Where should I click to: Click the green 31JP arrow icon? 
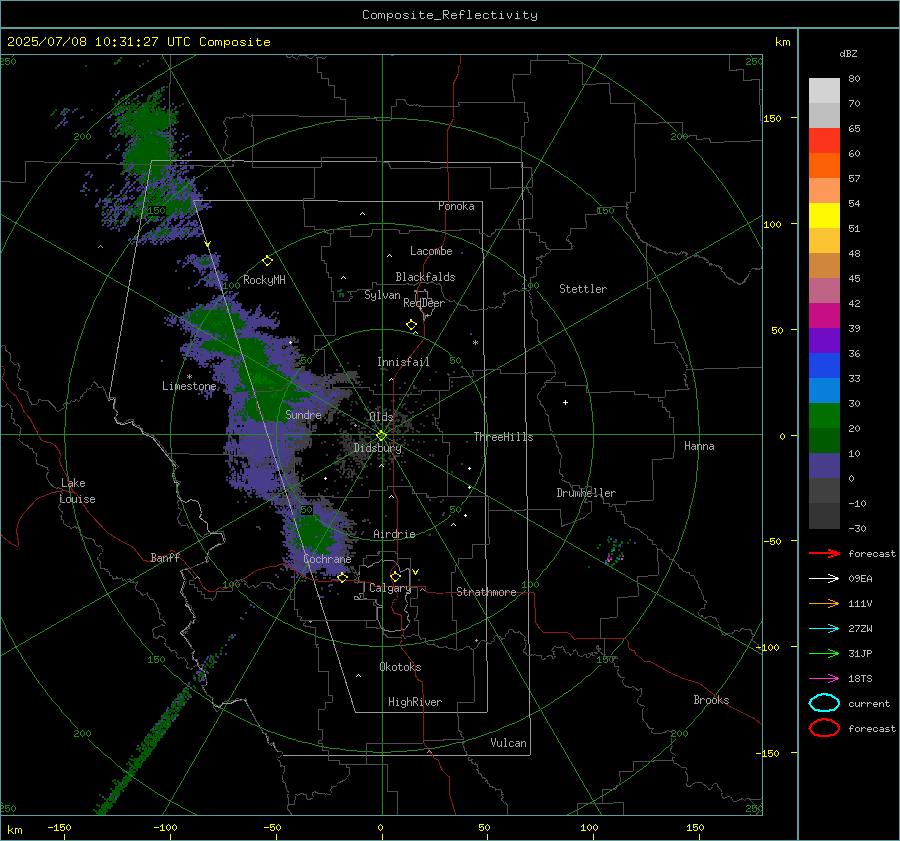824,653
